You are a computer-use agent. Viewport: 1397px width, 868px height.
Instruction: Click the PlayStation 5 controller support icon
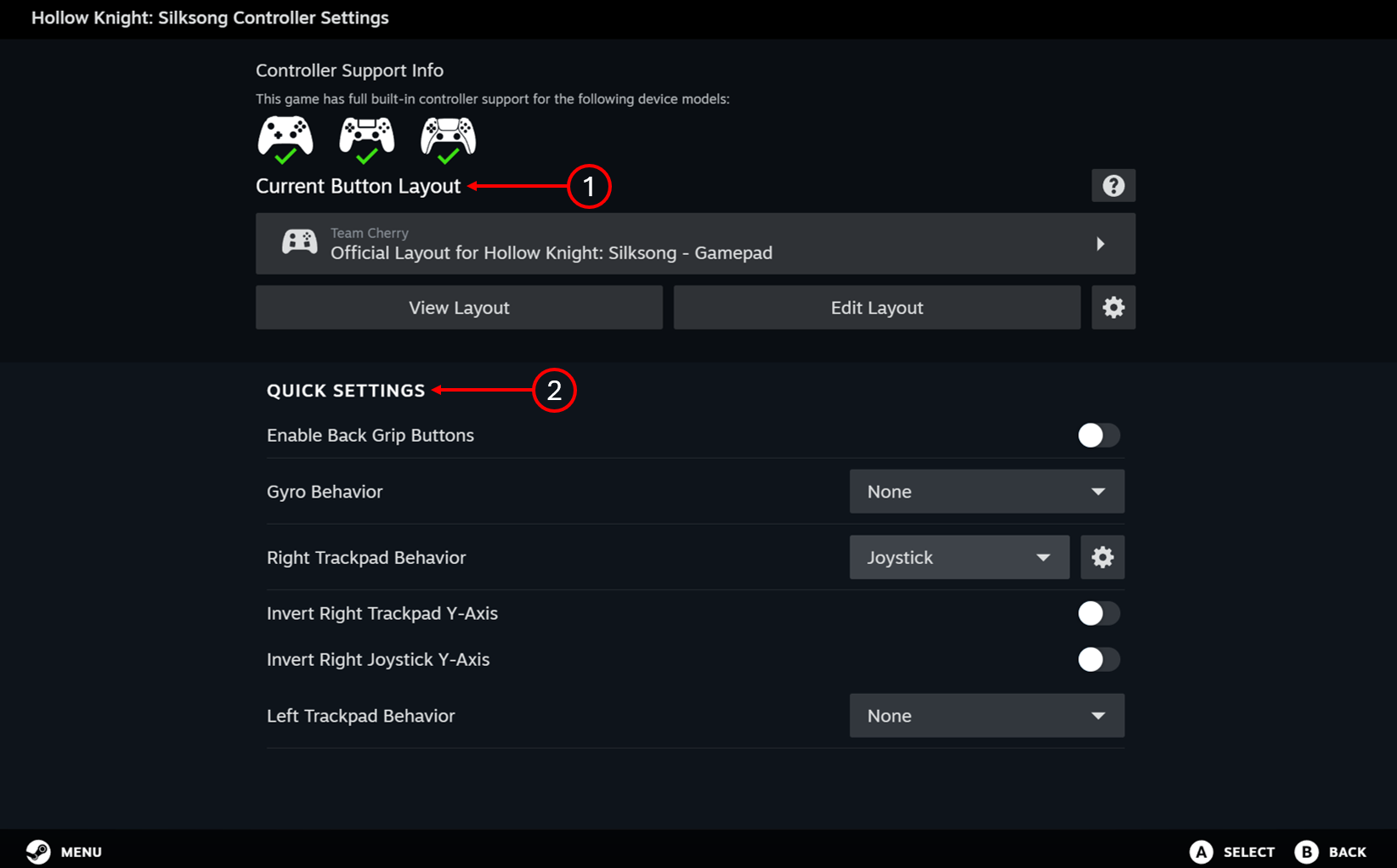[449, 138]
